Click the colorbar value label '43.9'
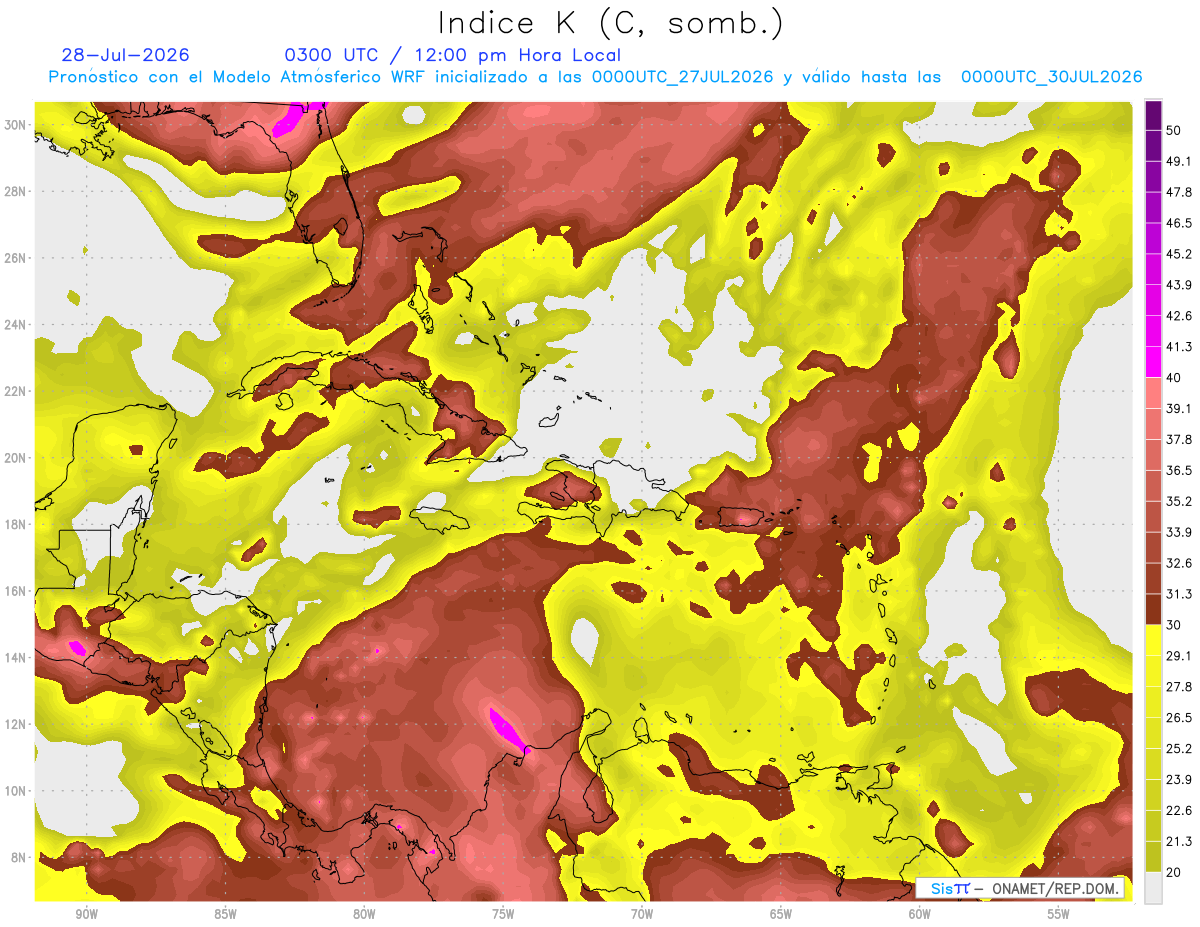This screenshot has height=927, width=1200. 1180,284
